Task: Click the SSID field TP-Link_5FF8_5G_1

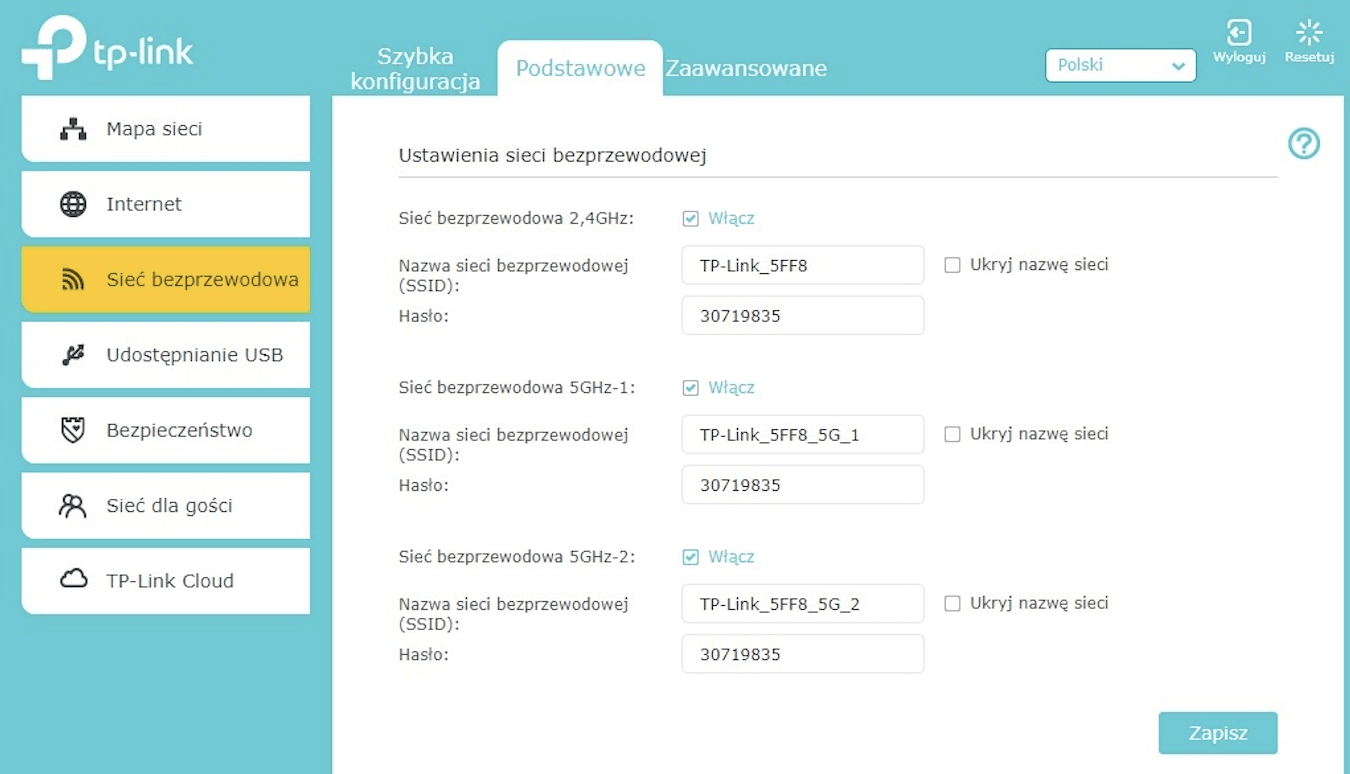Action: (803, 435)
